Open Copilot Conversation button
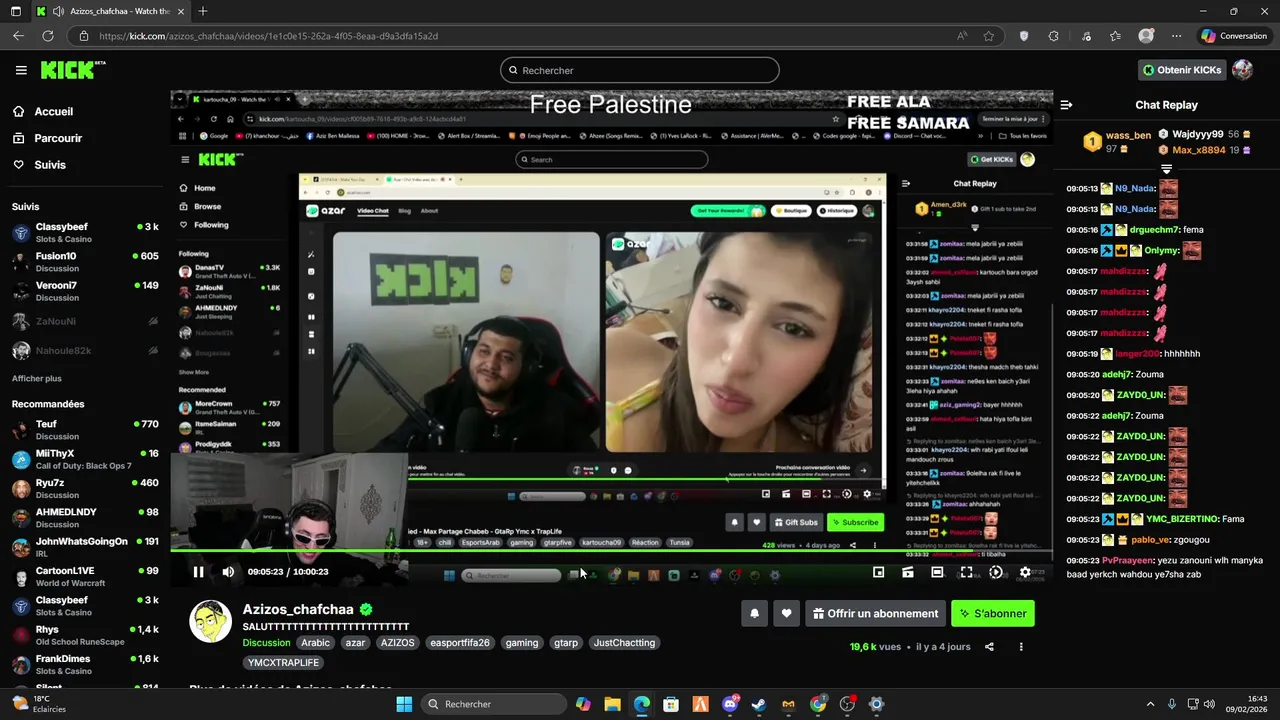This screenshot has height=720, width=1280. 1234,36
